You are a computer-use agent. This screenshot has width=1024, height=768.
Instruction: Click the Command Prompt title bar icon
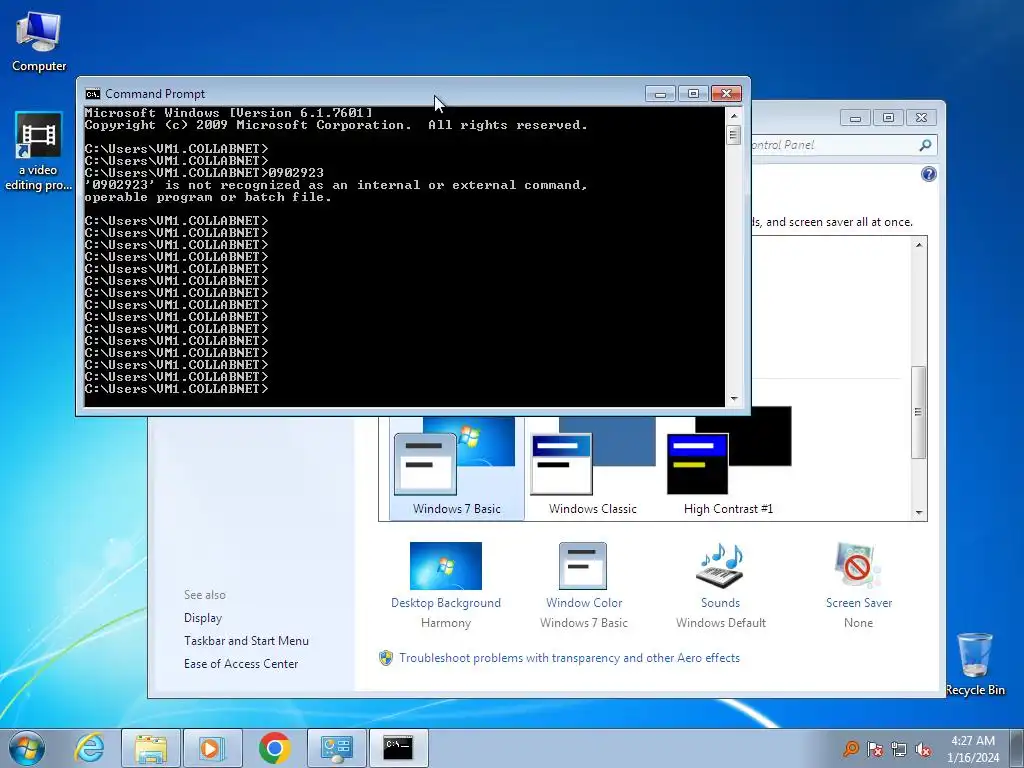coord(93,94)
